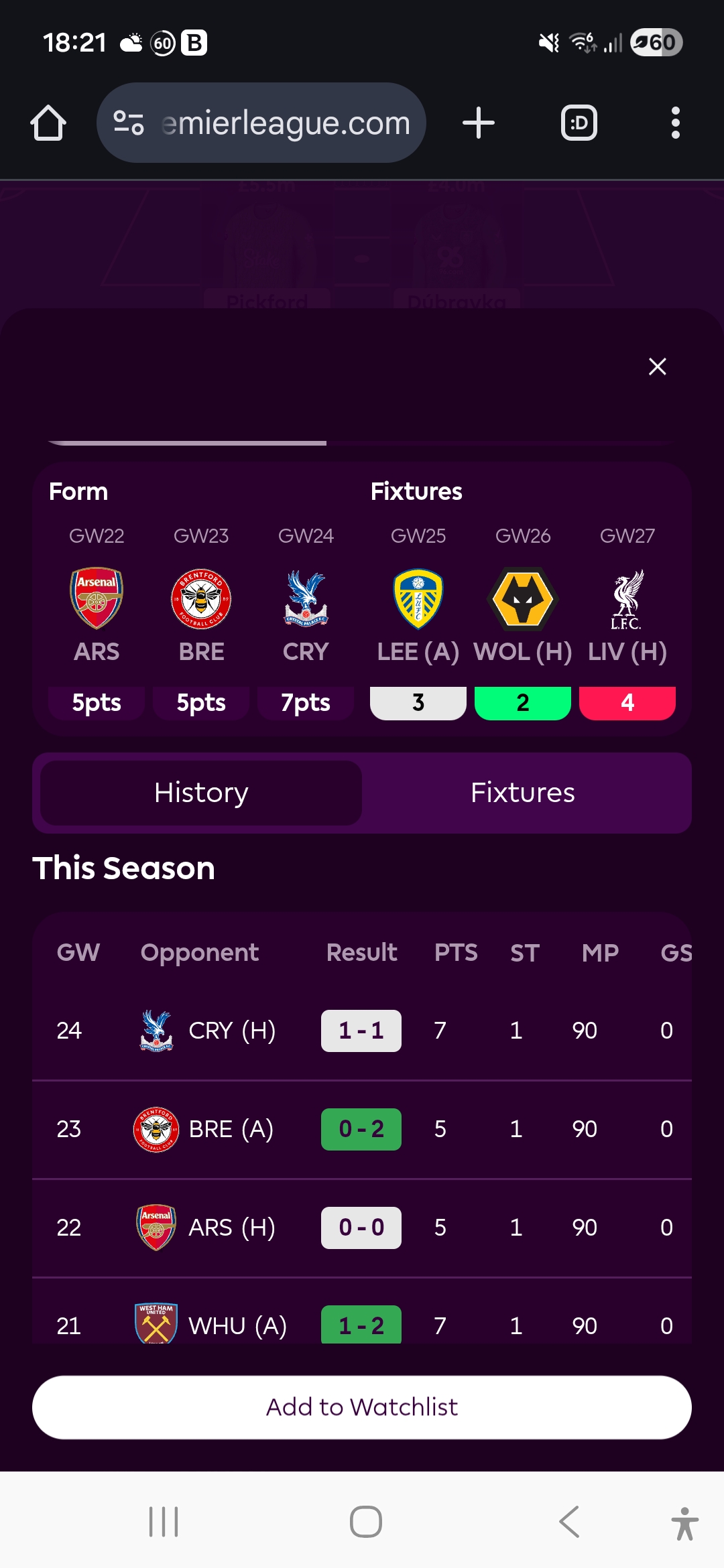Open a new browser tab
The height and width of the screenshot is (1568, 724).
(x=479, y=123)
